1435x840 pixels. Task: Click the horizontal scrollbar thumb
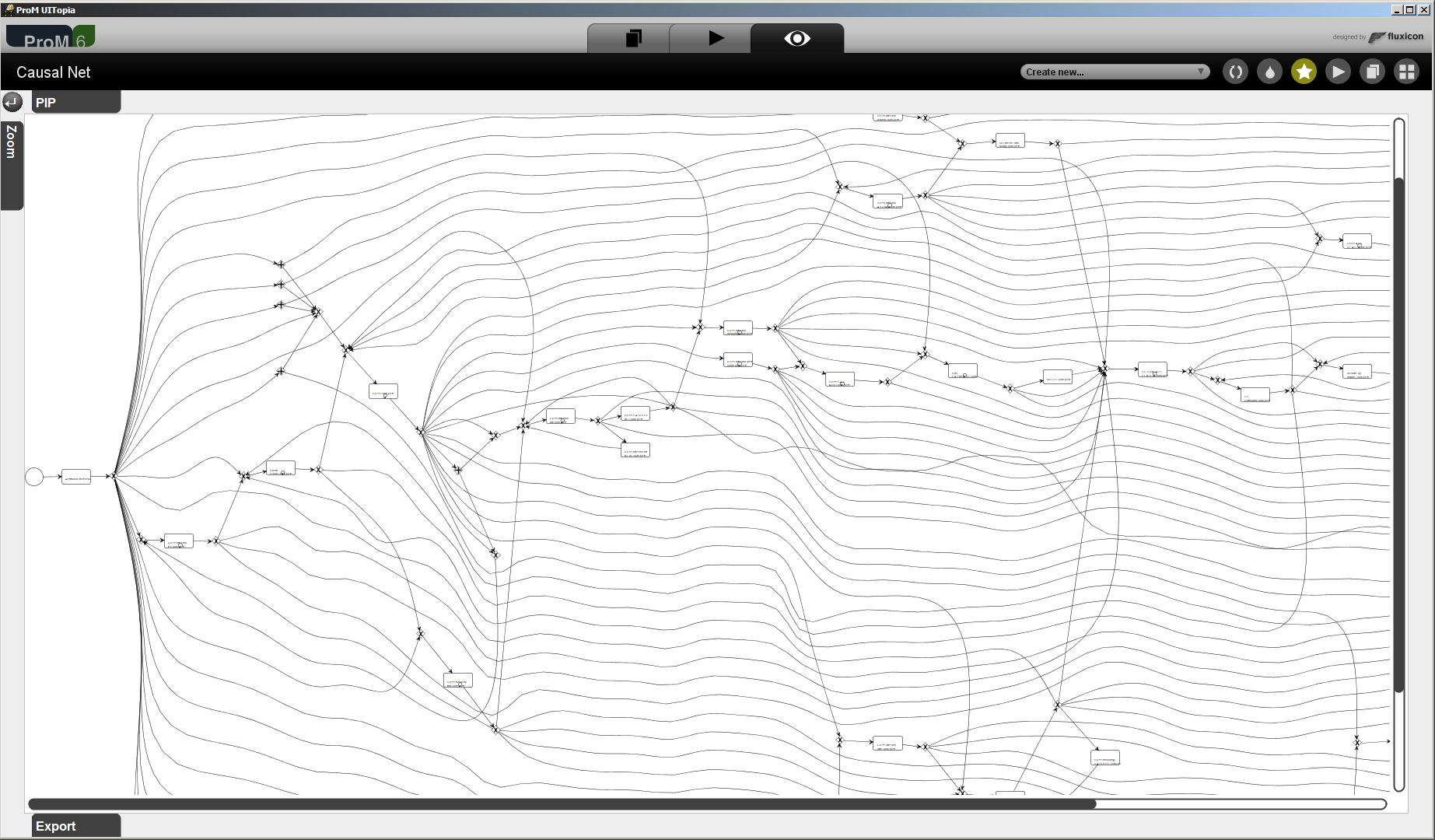coord(562,803)
